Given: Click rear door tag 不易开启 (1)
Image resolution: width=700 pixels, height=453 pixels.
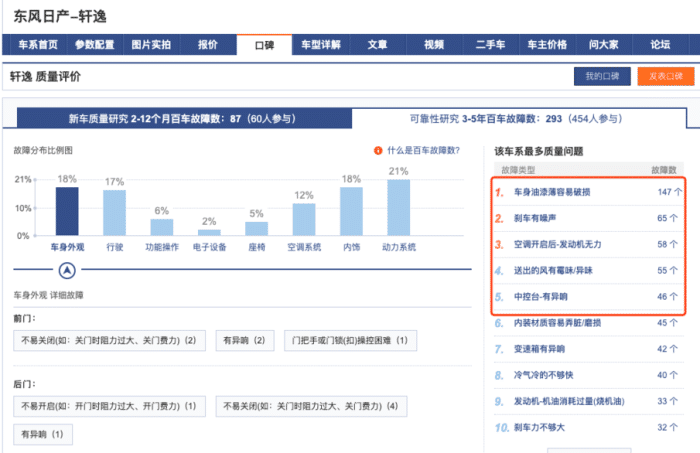Looking at the screenshot, I should coord(109,406).
